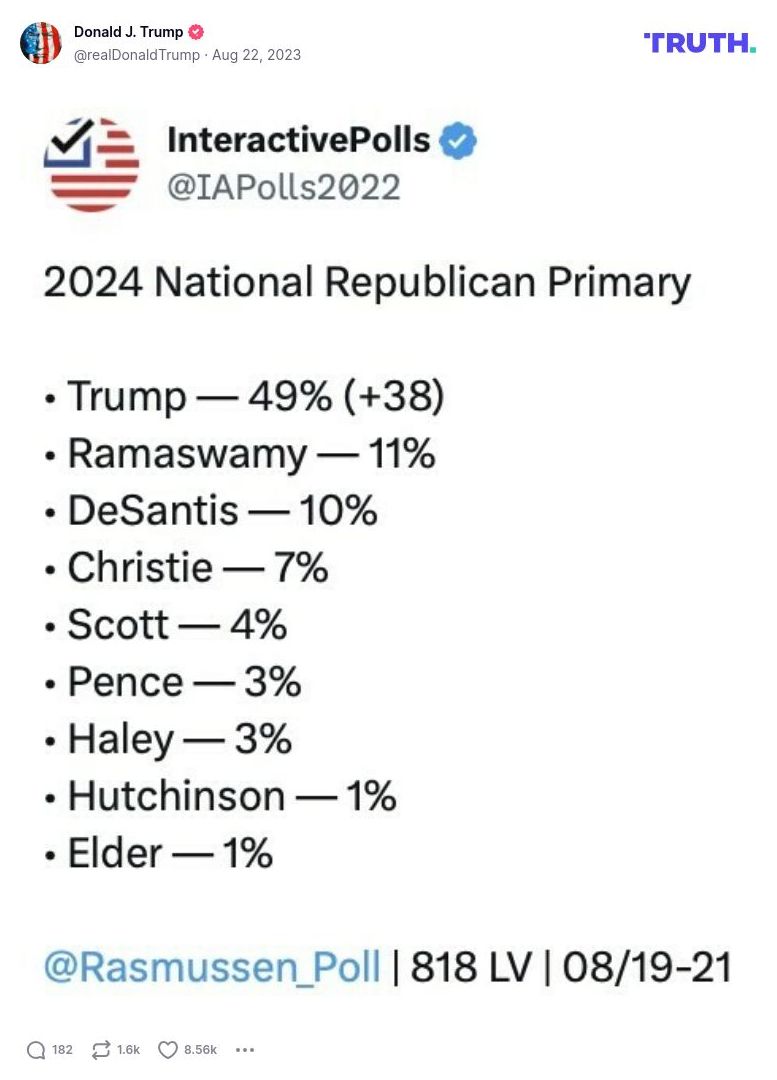View the 182 replies count
This screenshot has height=1080, width=777.
(x=61, y=1050)
